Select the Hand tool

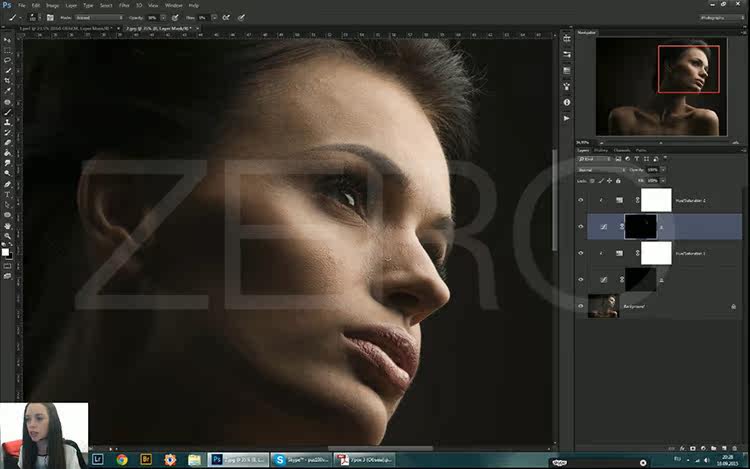[x=7, y=225]
